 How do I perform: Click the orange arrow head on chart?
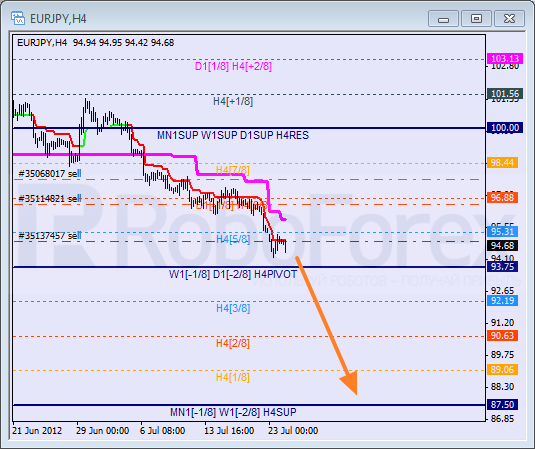(x=350, y=381)
